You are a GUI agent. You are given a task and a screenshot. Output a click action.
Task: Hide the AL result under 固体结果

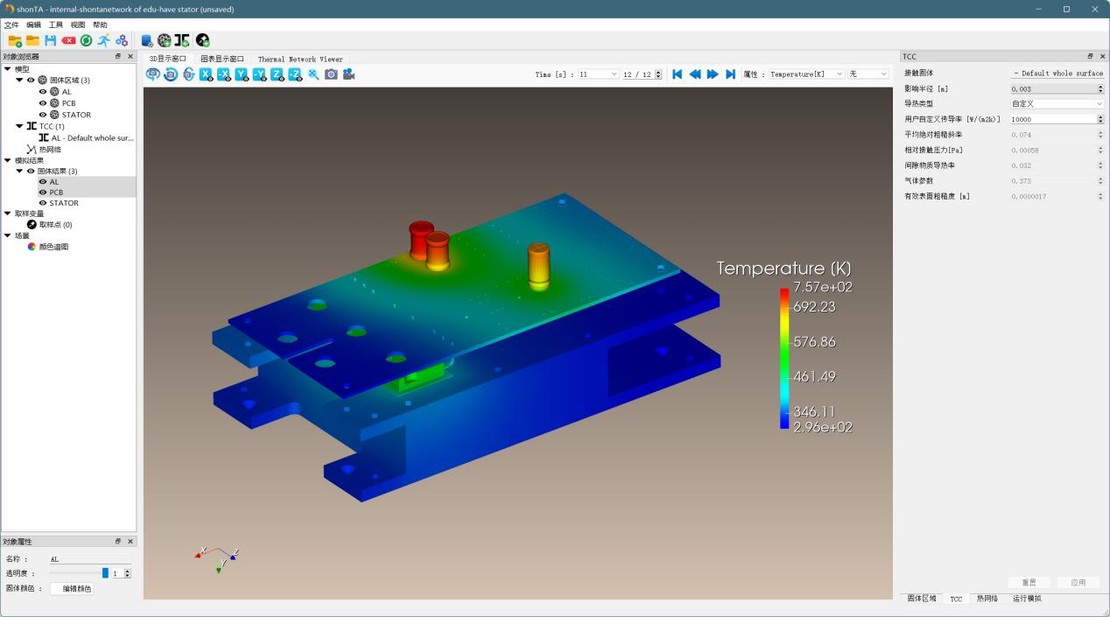click(x=43, y=182)
